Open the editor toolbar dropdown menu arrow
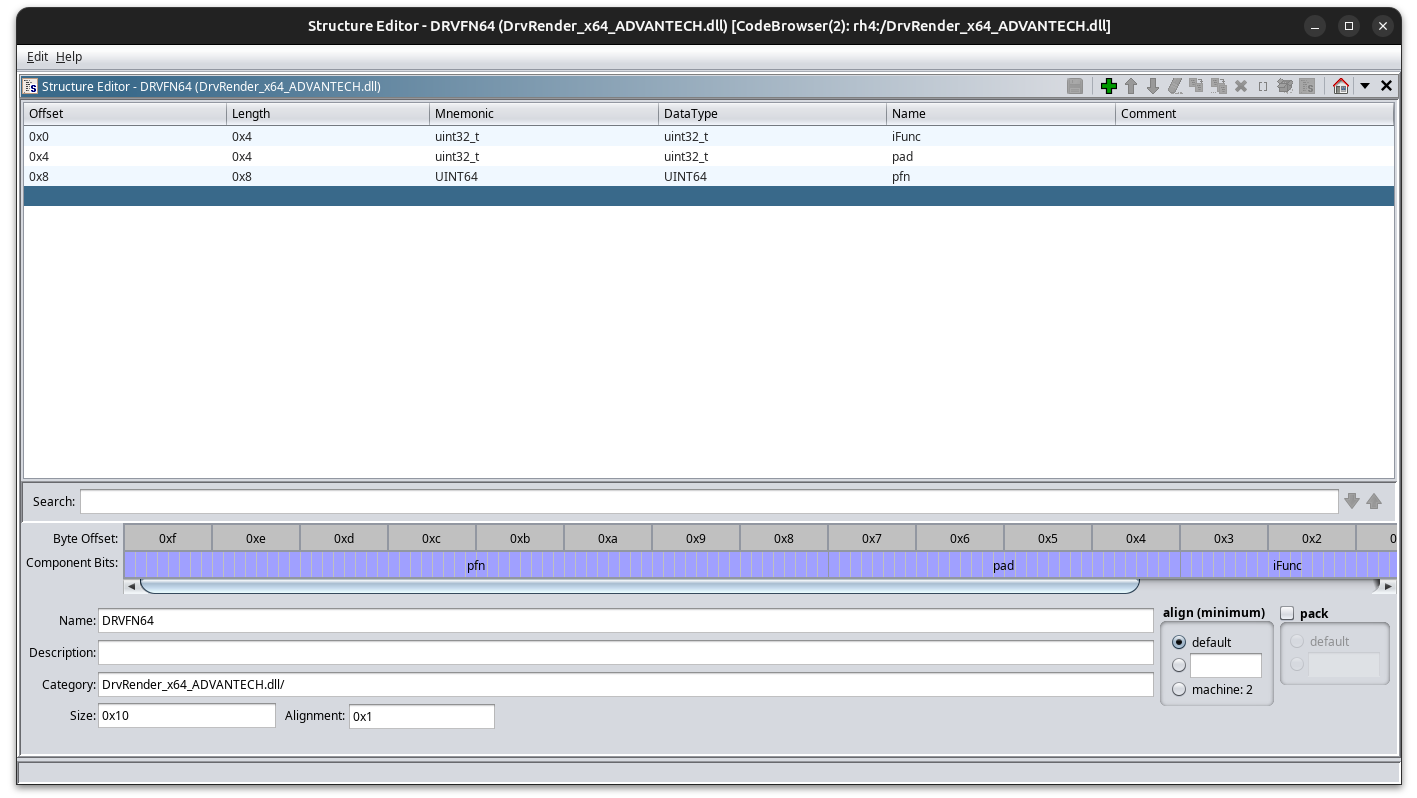The height and width of the screenshot is (798, 1417). coord(1364,86)
